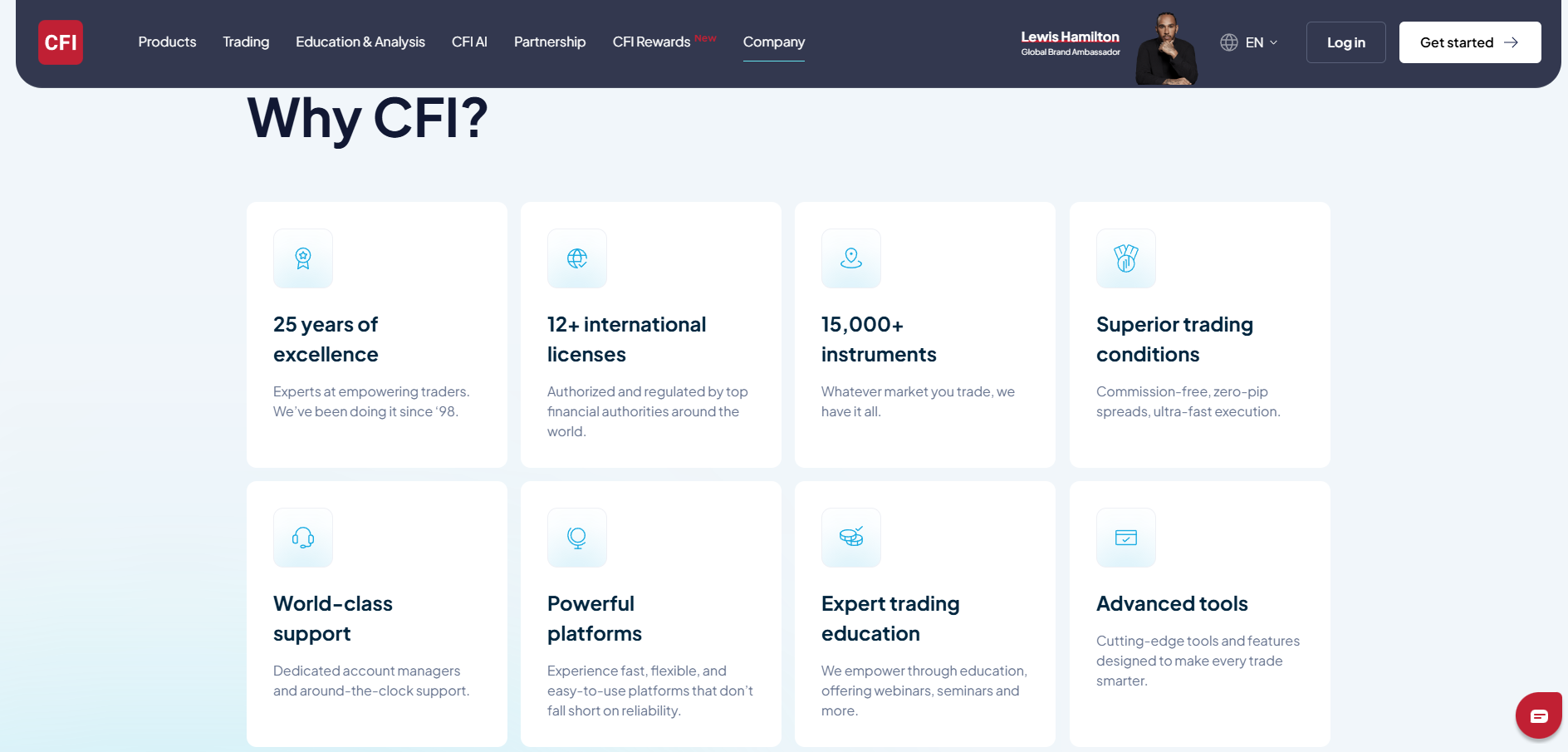Click 'Experience fast, flexible' description

click(x=650, y=691)
